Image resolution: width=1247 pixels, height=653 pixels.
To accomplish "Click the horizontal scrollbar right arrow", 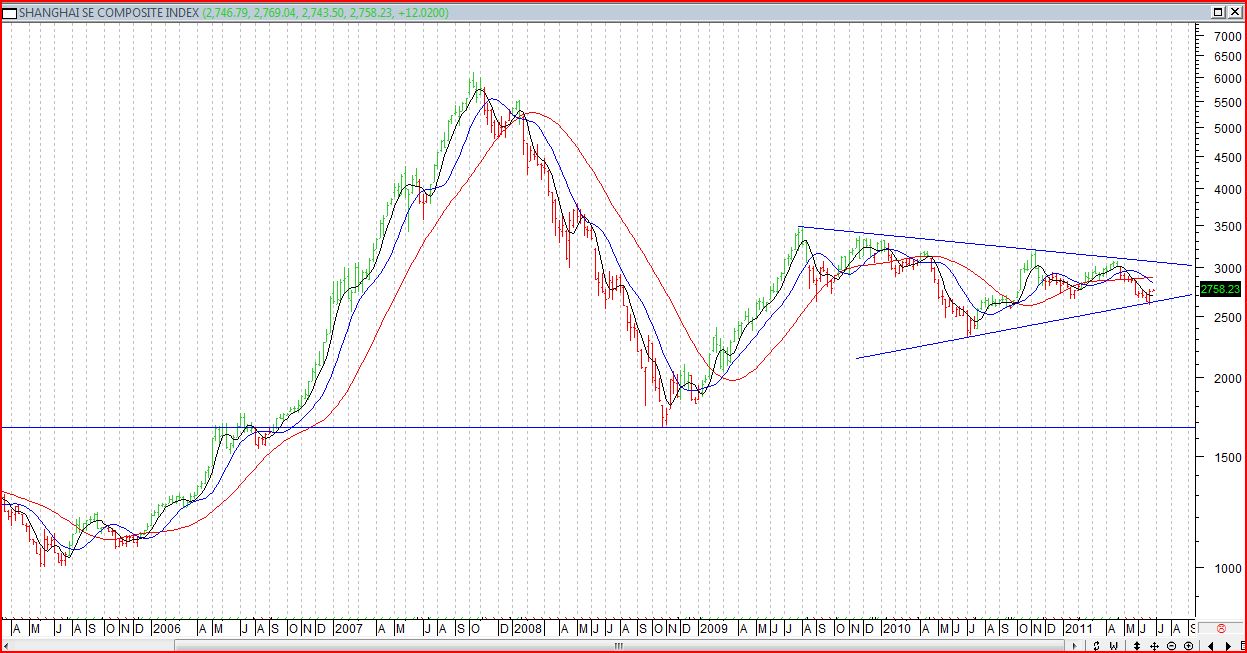I will 1074,646.
